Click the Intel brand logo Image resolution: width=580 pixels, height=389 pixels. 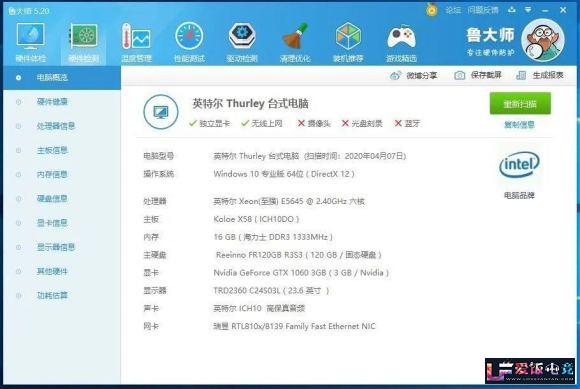[519, 165]
